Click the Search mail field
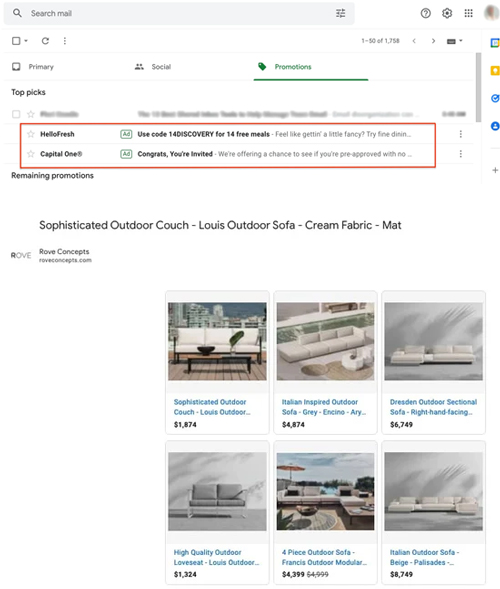Image resolution: width=500 pixels, height=589 pixels. [179, 14]
